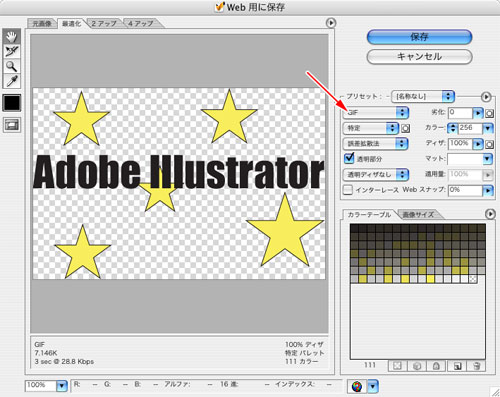Open the color table flyout menu
This screenshot has height=397, width=500.
[x=490, y=214]
